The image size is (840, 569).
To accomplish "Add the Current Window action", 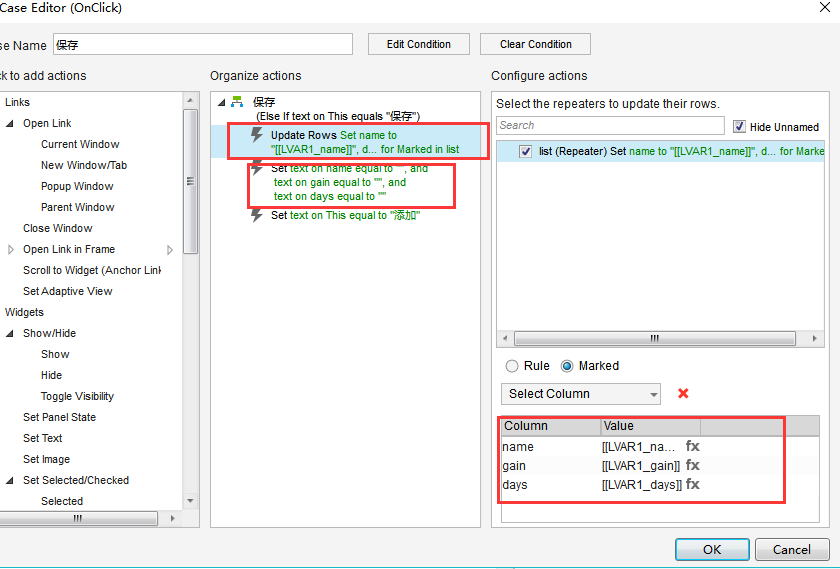I will pyautogui.click(x=80, y=144).
